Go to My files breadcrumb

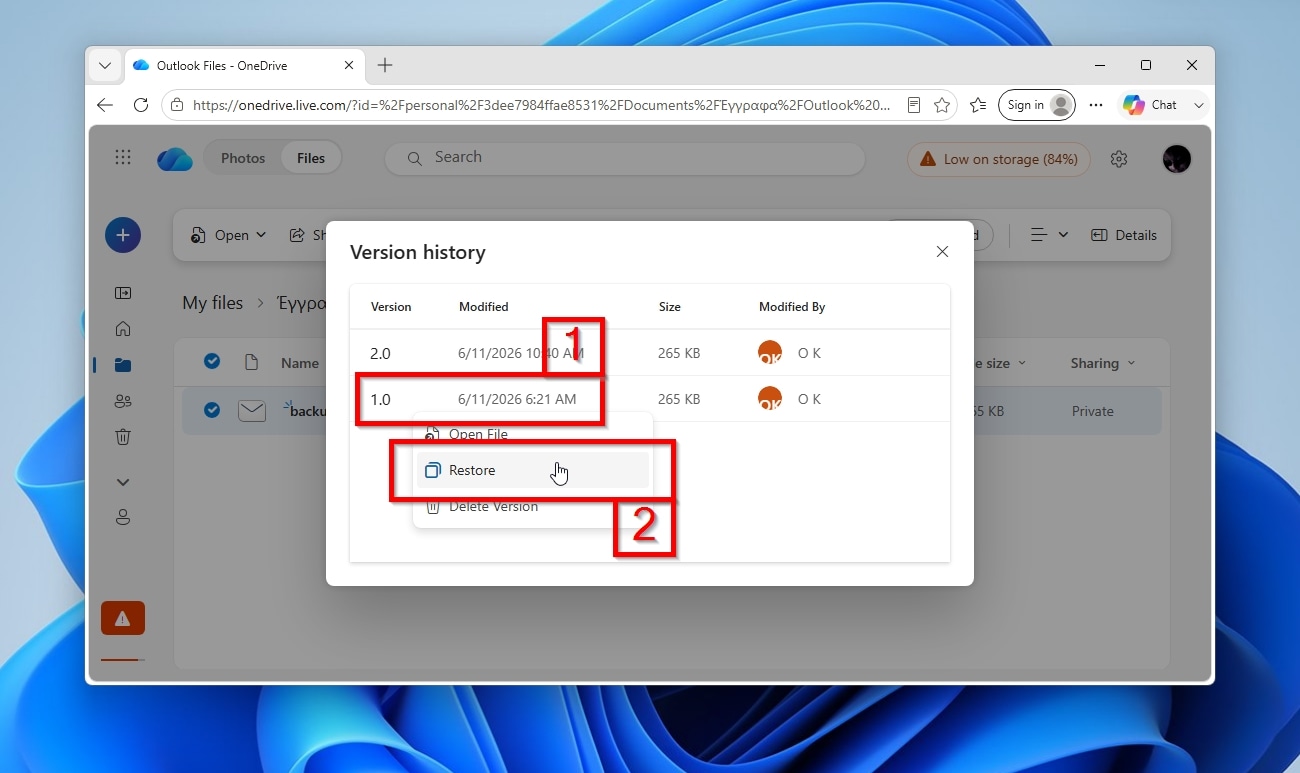[212, 303]
